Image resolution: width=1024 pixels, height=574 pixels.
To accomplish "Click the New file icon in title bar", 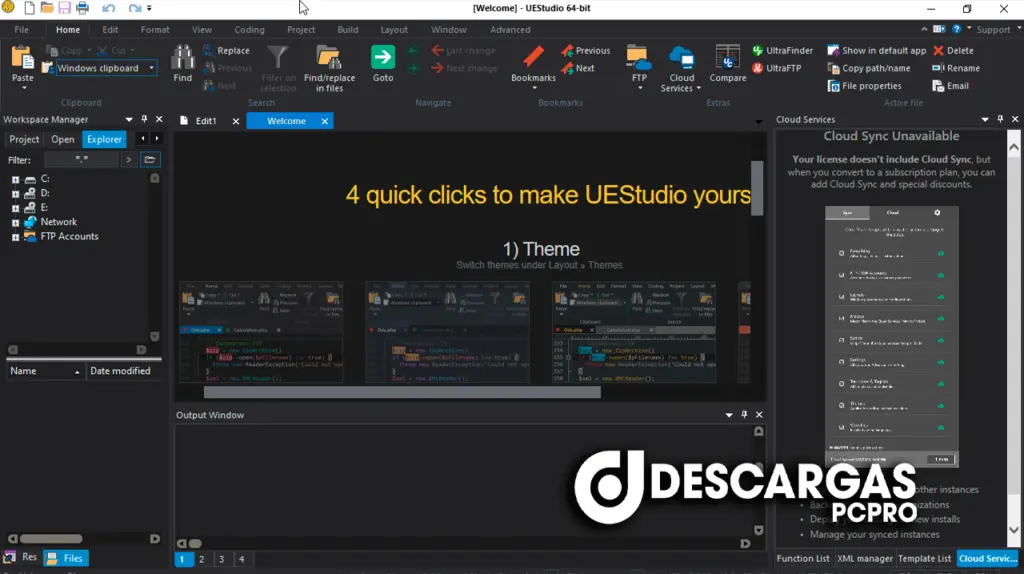I will click(29, 8).
